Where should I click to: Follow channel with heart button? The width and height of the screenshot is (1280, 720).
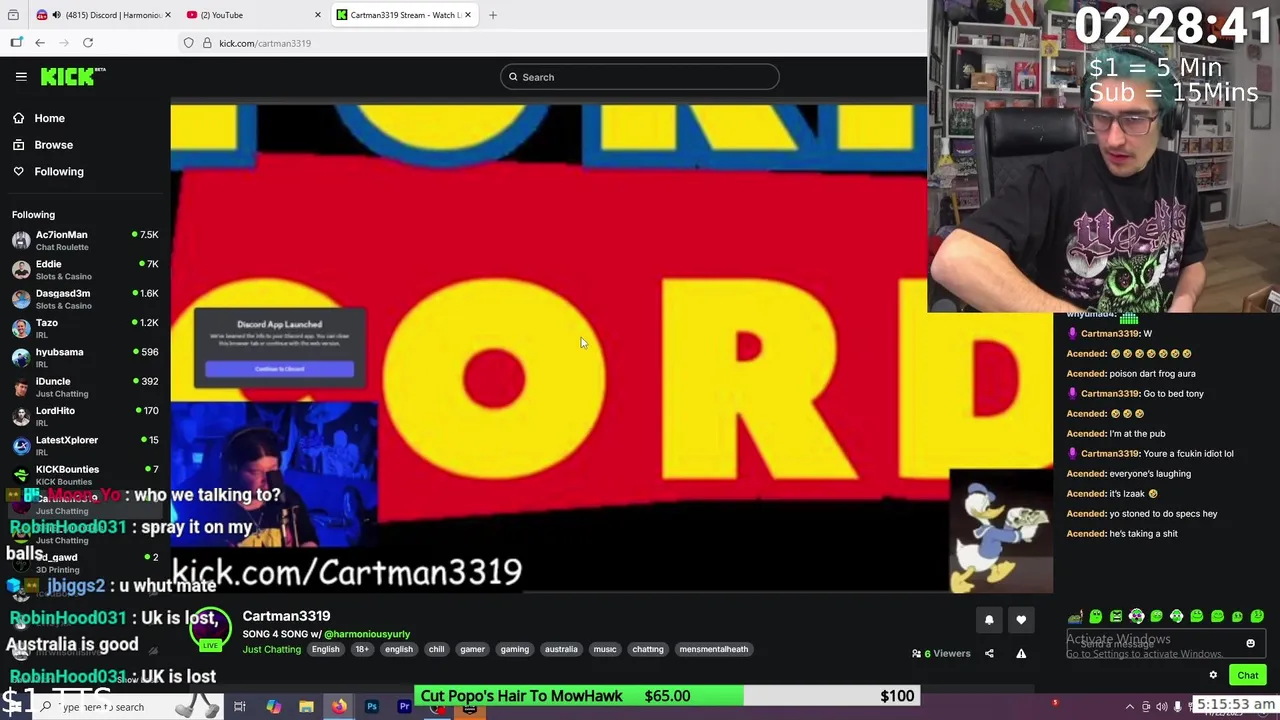1021,620
